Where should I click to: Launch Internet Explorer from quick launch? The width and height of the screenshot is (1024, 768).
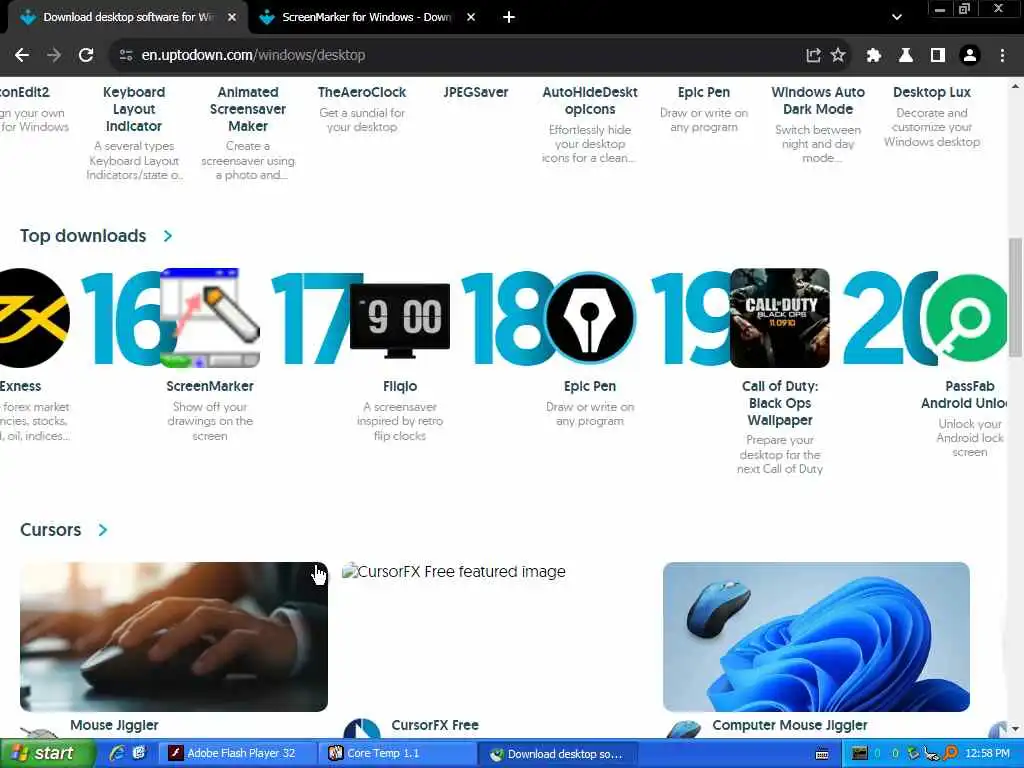tap(118, 754)
